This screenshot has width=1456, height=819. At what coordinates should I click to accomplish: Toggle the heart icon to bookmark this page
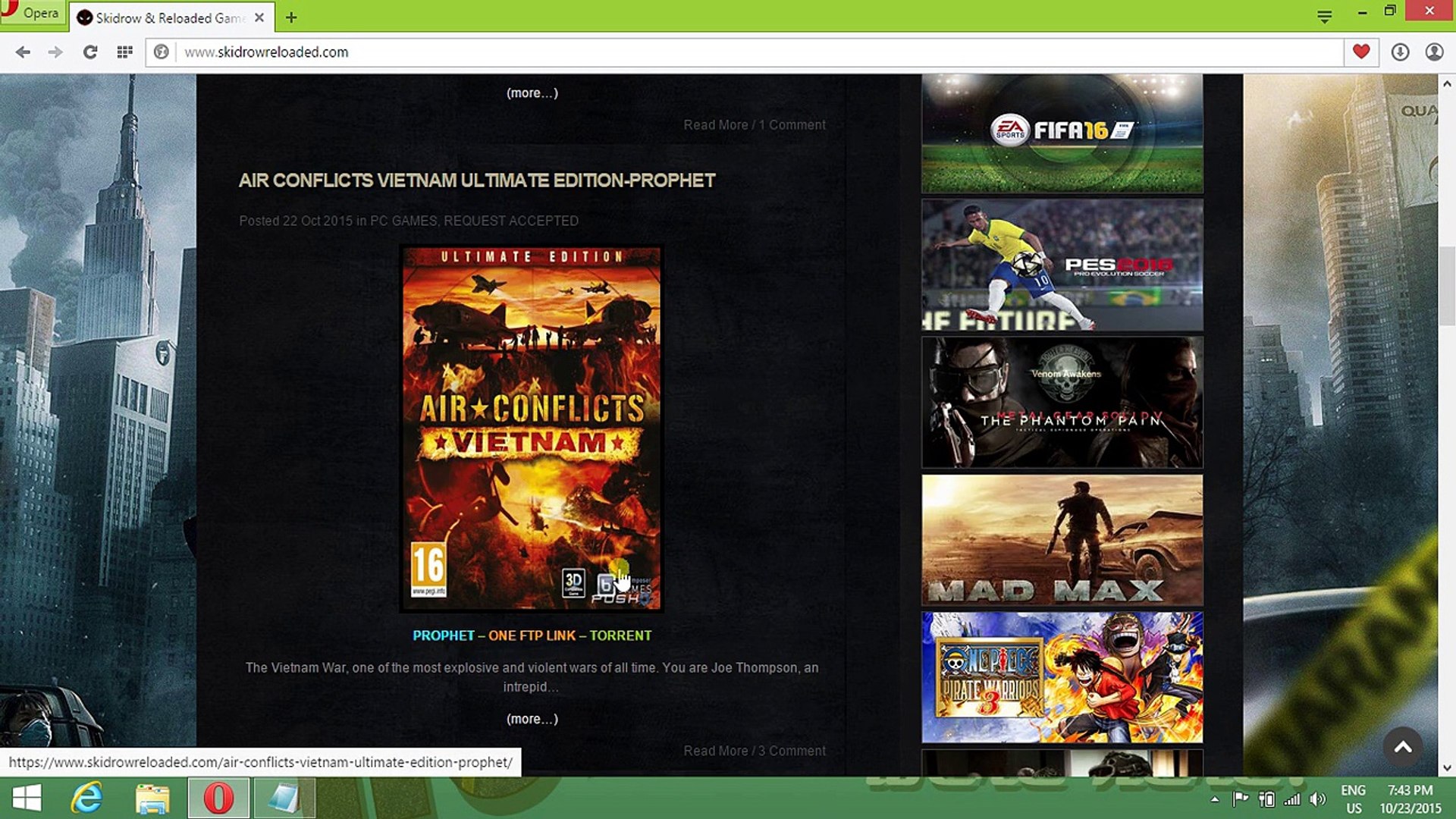tap(1362, 52)
